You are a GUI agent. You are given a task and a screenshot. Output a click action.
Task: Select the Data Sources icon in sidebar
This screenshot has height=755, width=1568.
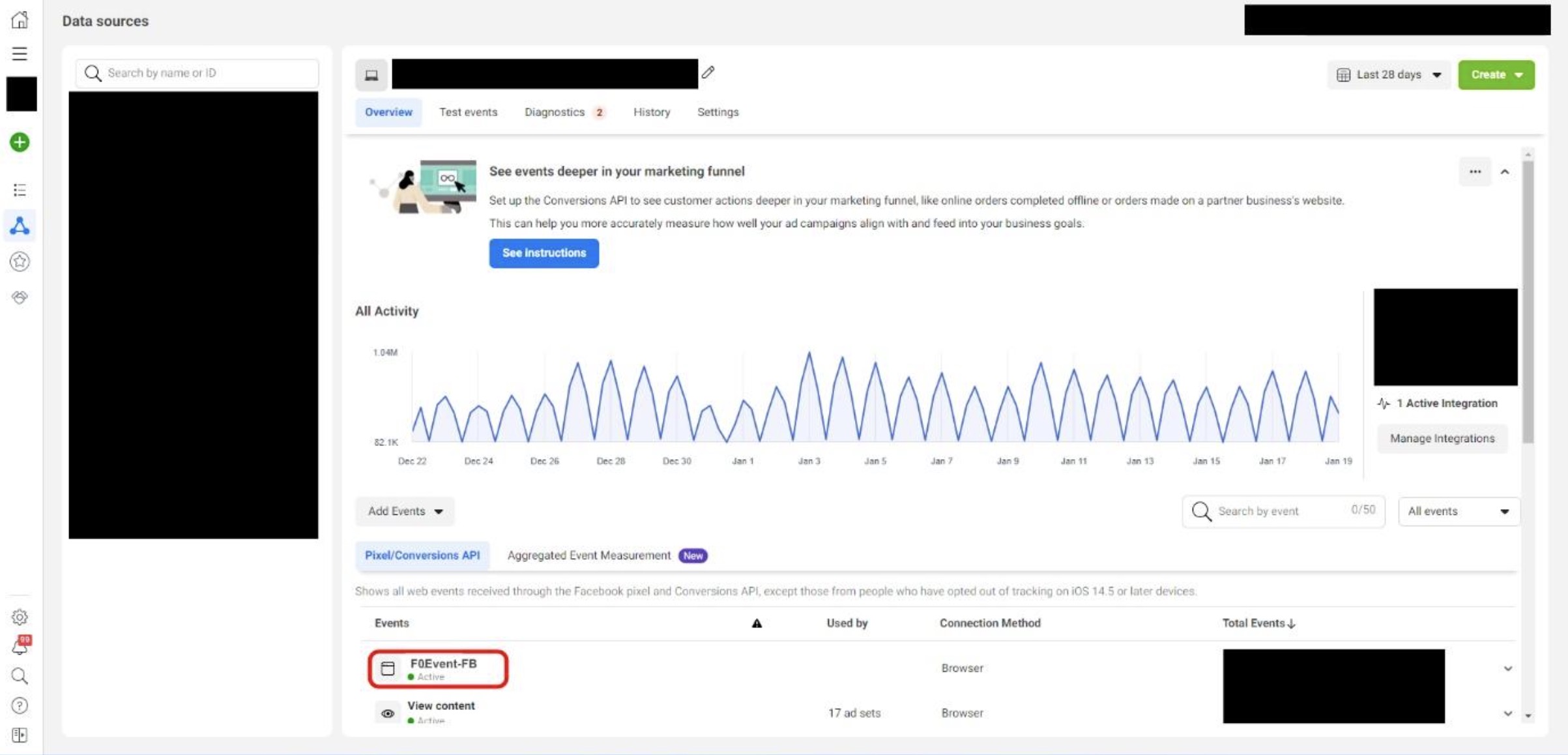pyautogui.click(x=20, y=226)
